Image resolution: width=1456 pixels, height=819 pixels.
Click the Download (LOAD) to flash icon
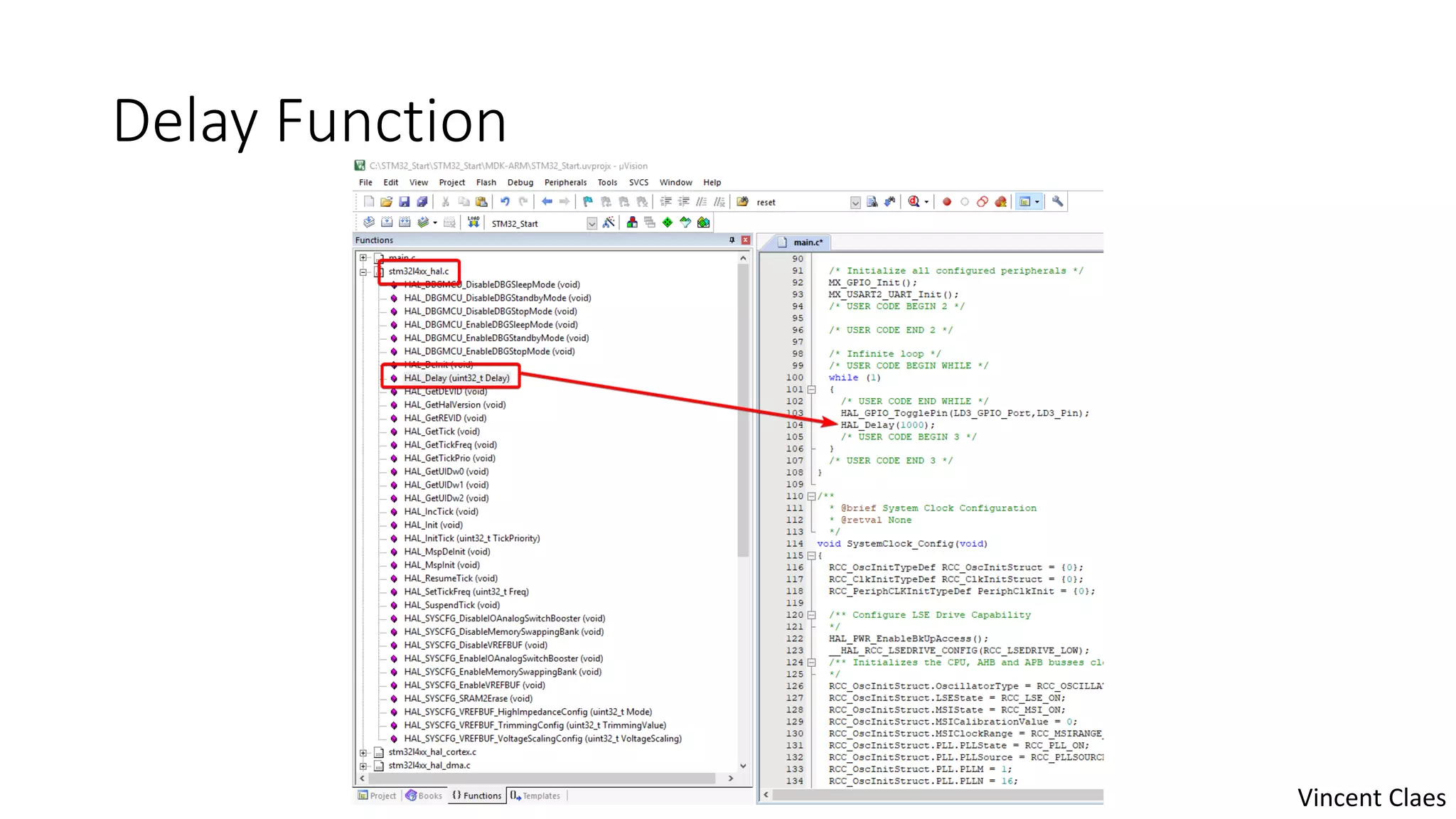coord(473,223)
